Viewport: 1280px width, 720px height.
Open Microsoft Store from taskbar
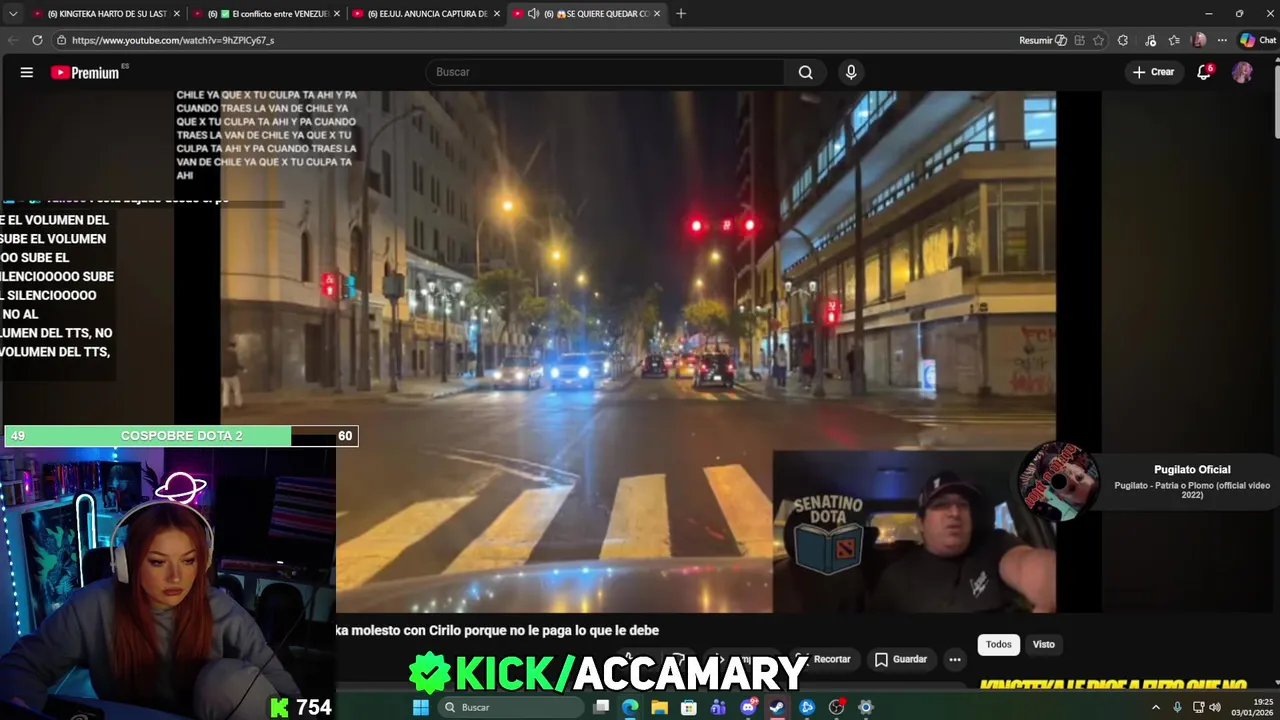(x=689, y=707)
